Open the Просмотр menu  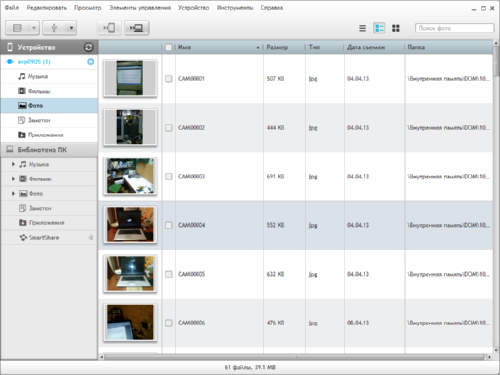(88, 8)
